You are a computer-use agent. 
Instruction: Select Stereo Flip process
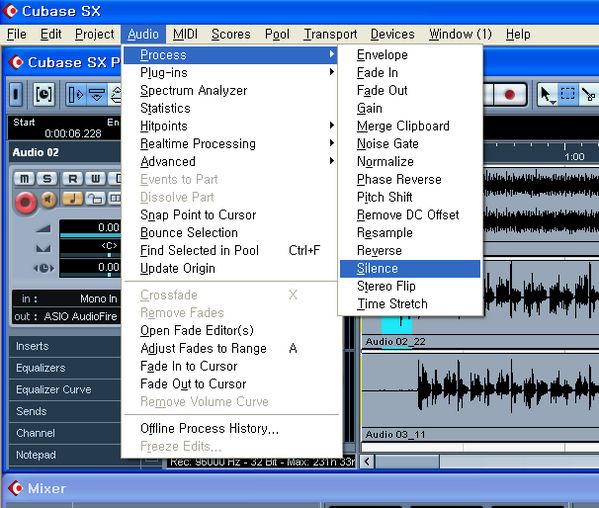410,286
